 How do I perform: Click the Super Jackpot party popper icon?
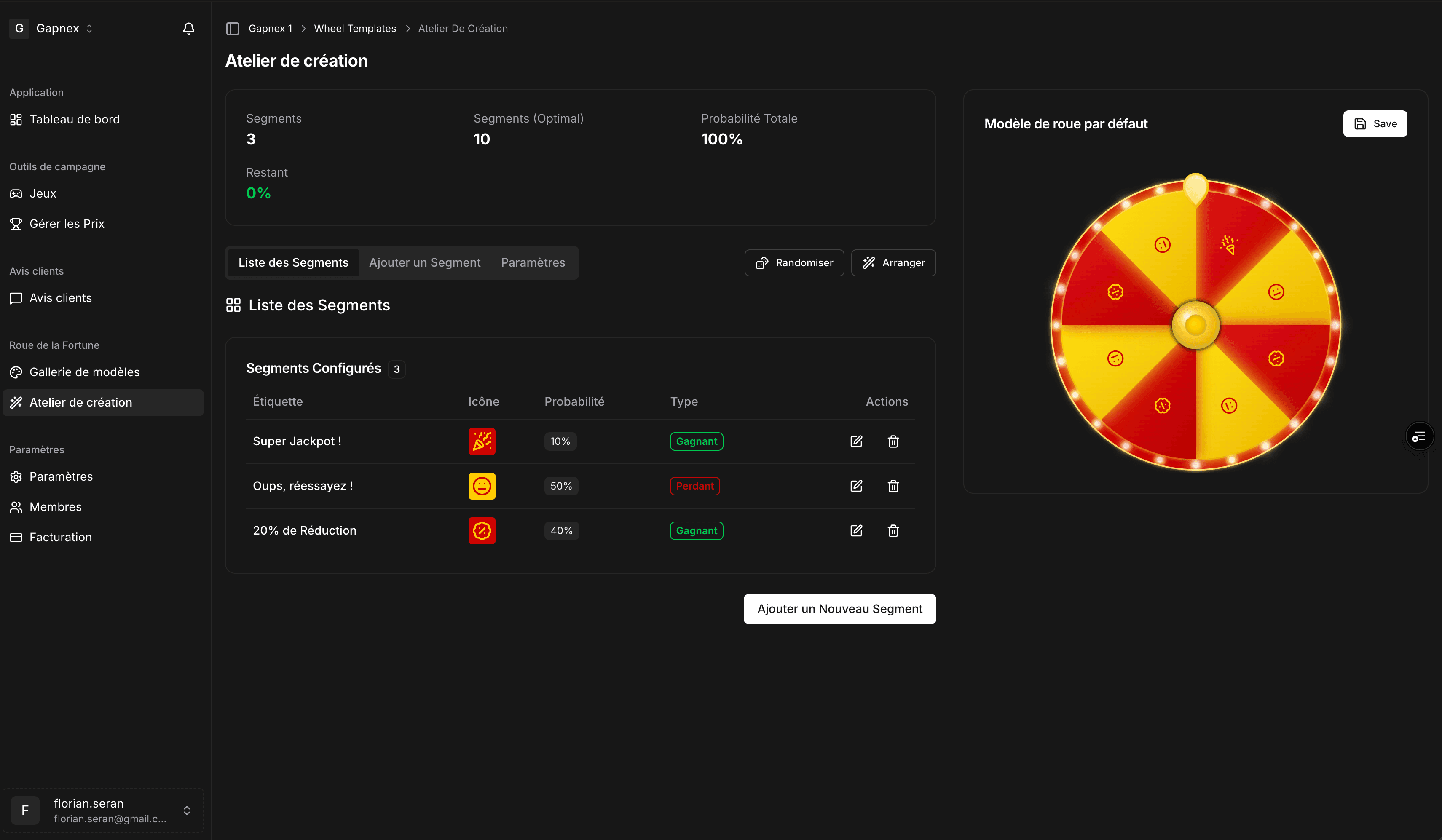[x=482, y=441]
